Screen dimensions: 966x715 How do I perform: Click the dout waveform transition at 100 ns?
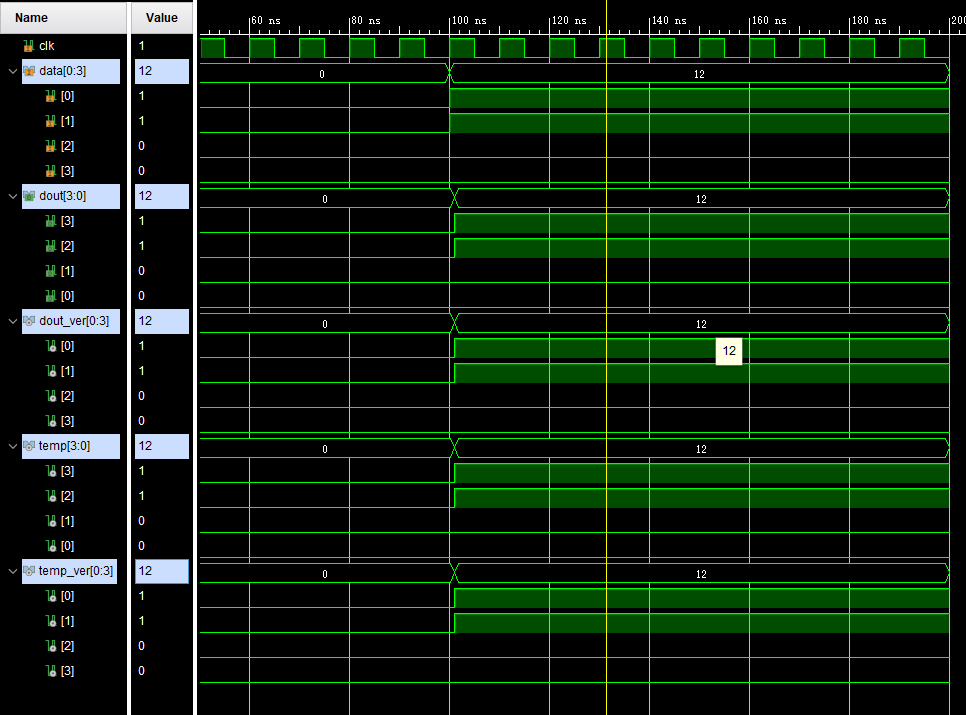(x=454, y=199)
